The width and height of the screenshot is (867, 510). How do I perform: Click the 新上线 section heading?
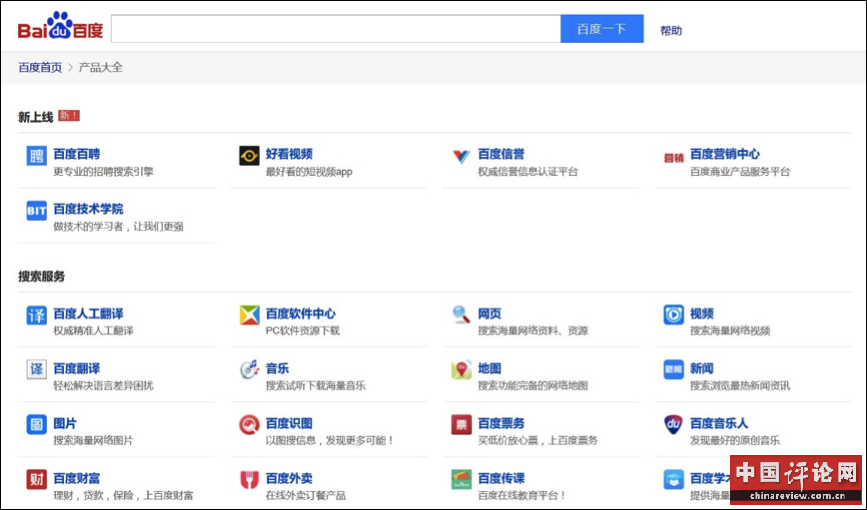click(35, 117)
